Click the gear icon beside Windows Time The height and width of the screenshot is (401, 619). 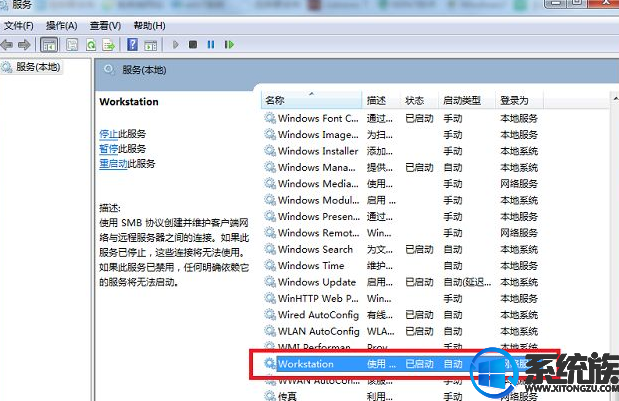(x=270, y=266)
